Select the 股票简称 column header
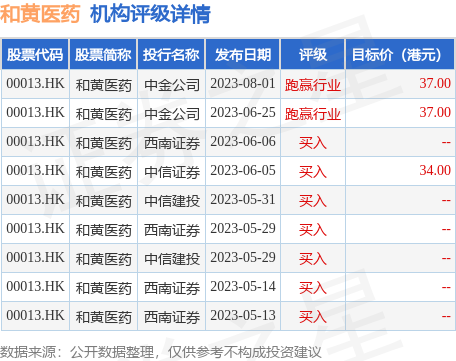The width and height of the screenshot is (456, 361). (103, 55)
